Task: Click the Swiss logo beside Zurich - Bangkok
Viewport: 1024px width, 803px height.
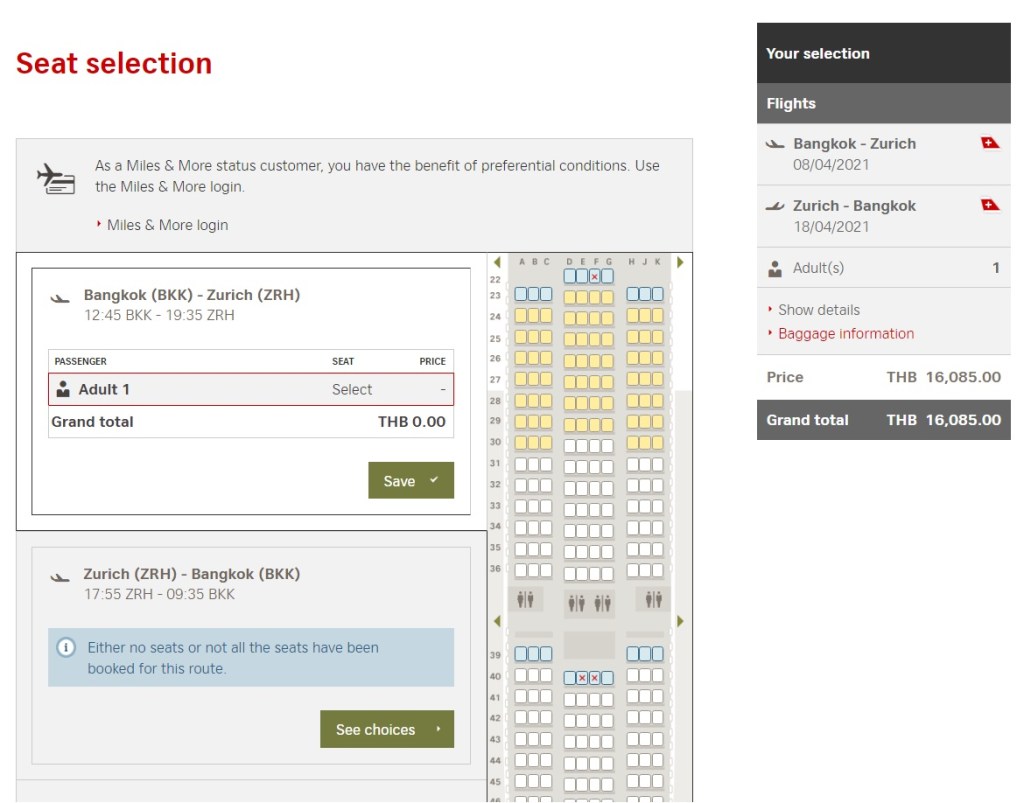Action: [990, 206]
